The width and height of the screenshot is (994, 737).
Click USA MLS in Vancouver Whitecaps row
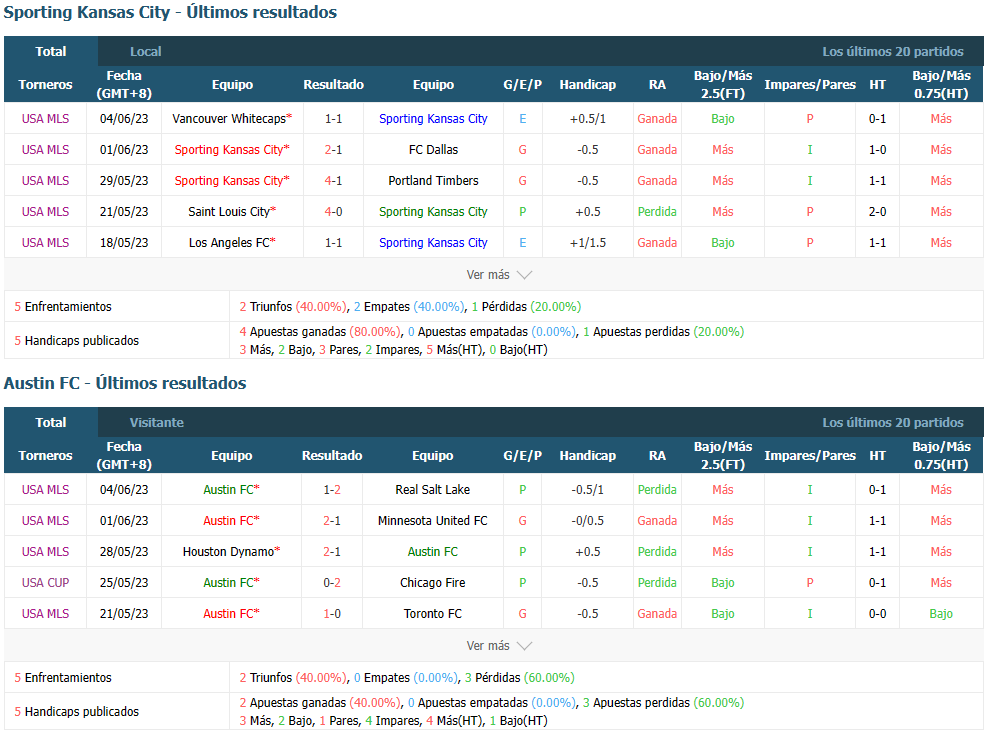[45, 119]
